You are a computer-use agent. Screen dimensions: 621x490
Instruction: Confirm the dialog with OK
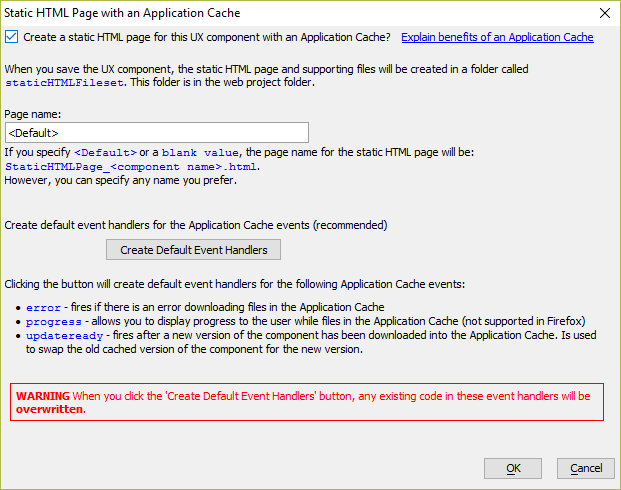pyautogui.click(x=513, y=469)
